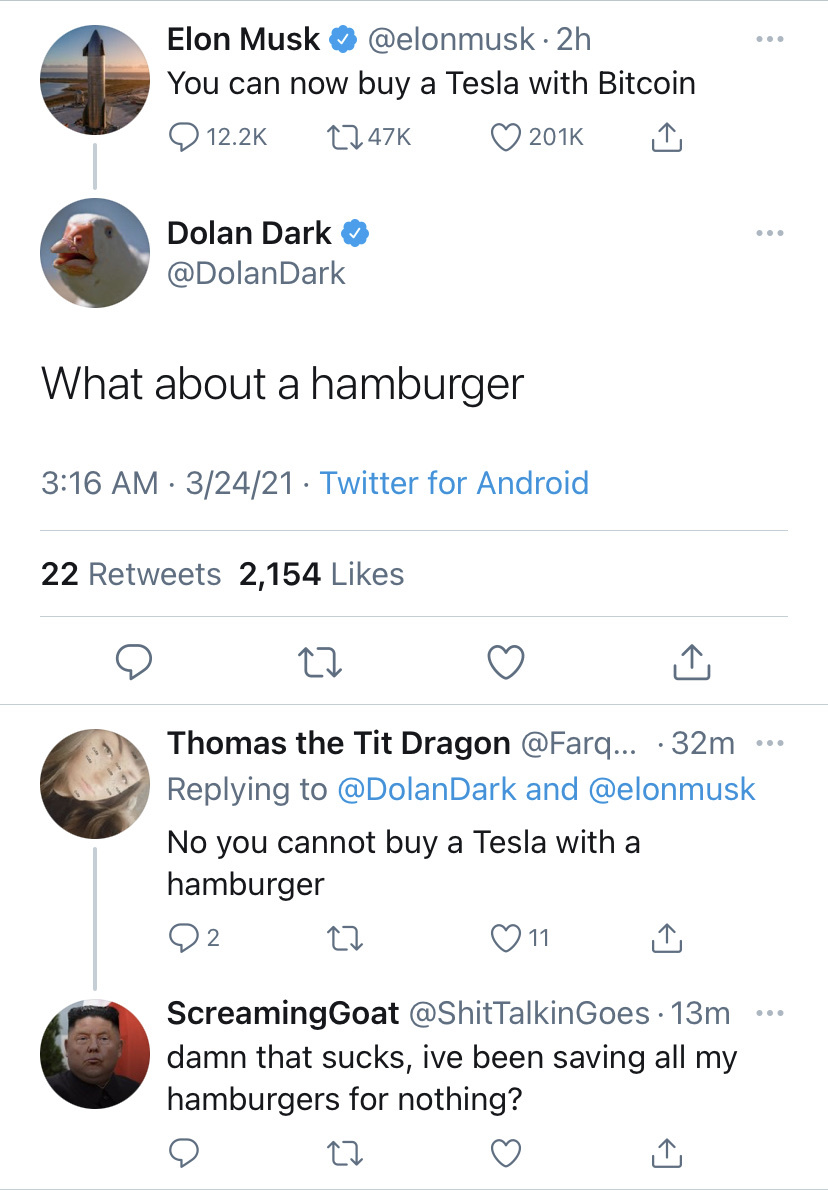Open more options on Elon Musk's tweet
Screen dimensions: 828x1190
pos(770,41)
